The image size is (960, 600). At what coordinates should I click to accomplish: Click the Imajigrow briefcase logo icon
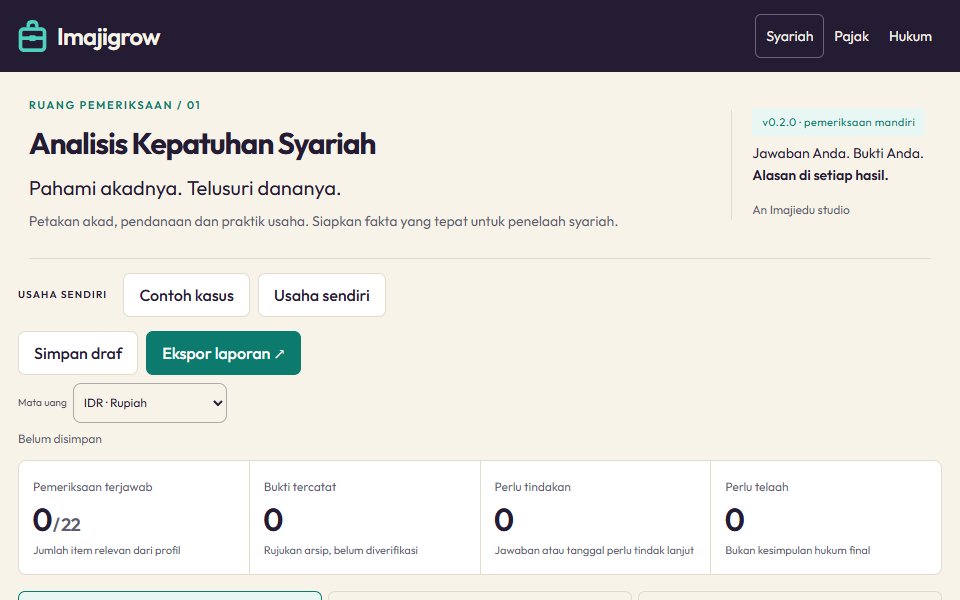[32, 36]
